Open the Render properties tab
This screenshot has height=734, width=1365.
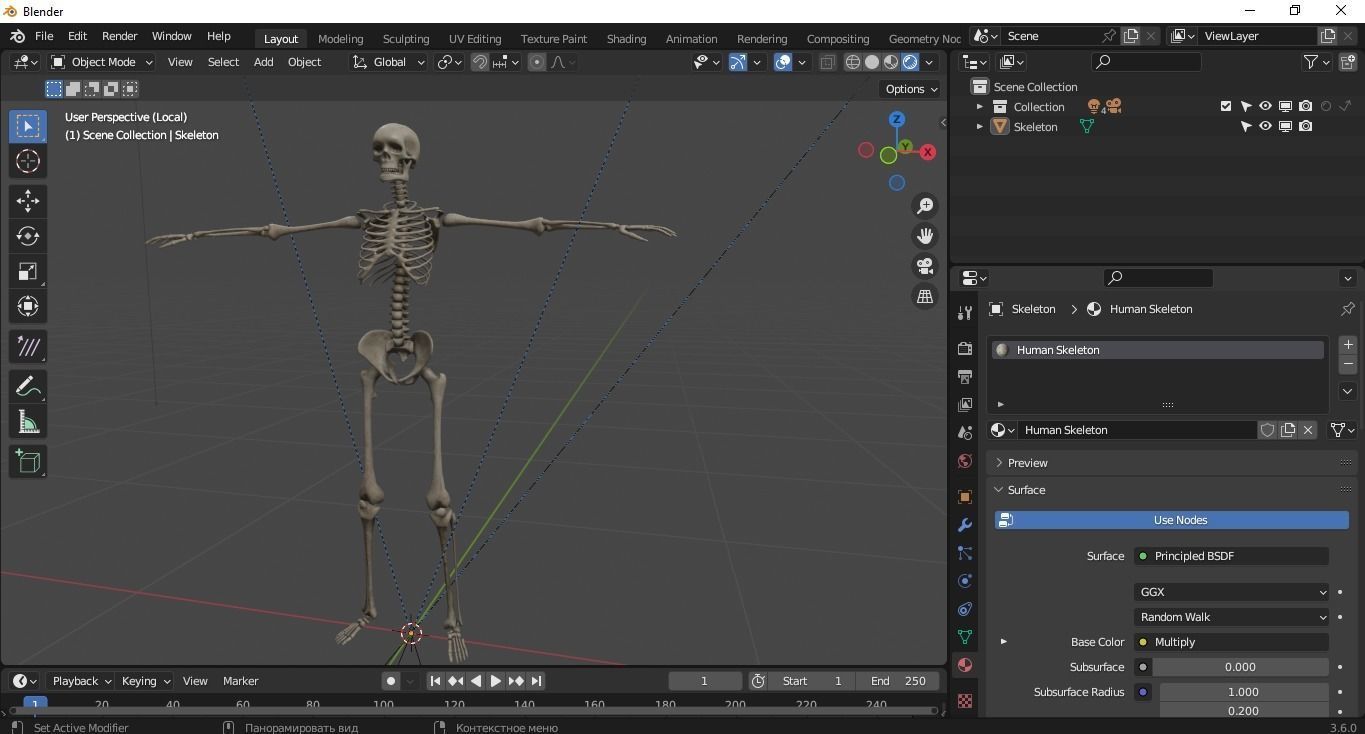tap(965, 349)
